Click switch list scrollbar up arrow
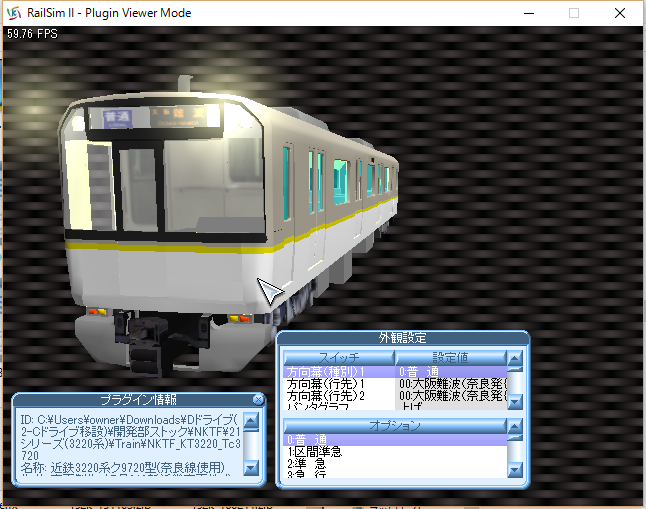 pos(515,359)
